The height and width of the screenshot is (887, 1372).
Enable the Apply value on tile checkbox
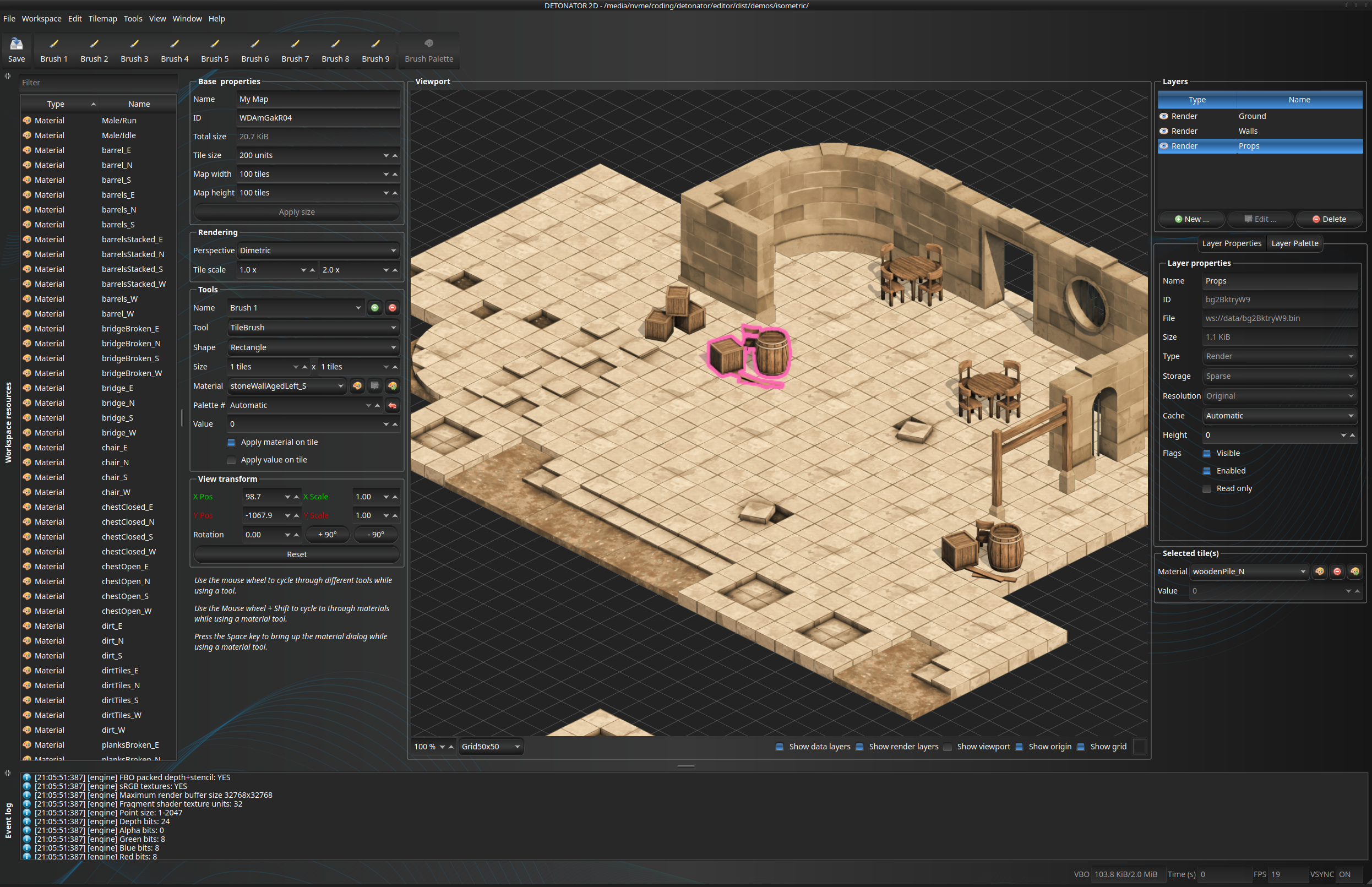pos(232,460)
